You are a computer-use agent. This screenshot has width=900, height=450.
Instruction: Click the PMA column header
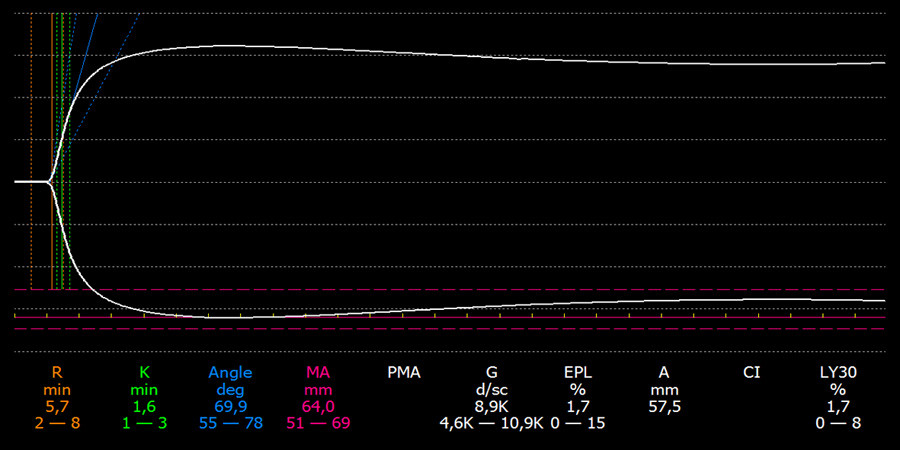(x=404, y=372)
